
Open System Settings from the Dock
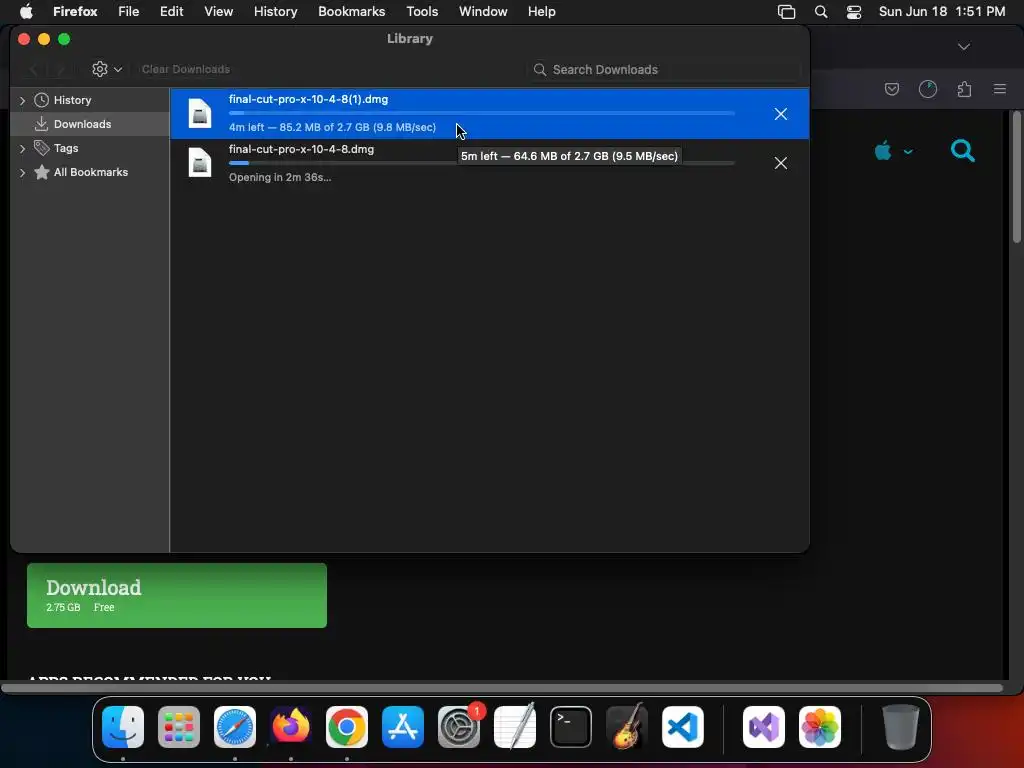(458, 727)
